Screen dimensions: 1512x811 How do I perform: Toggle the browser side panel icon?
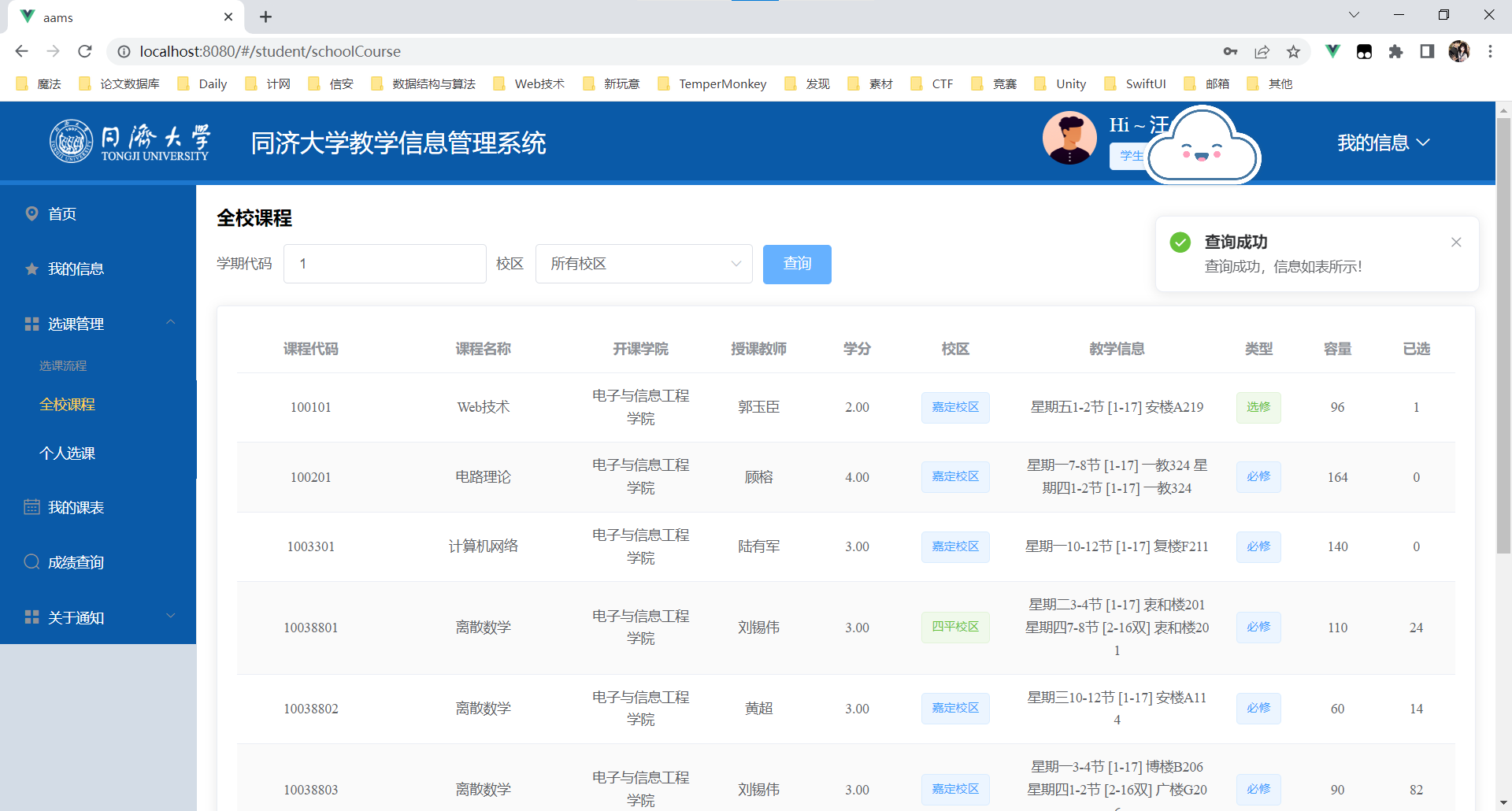point(1427,51)
